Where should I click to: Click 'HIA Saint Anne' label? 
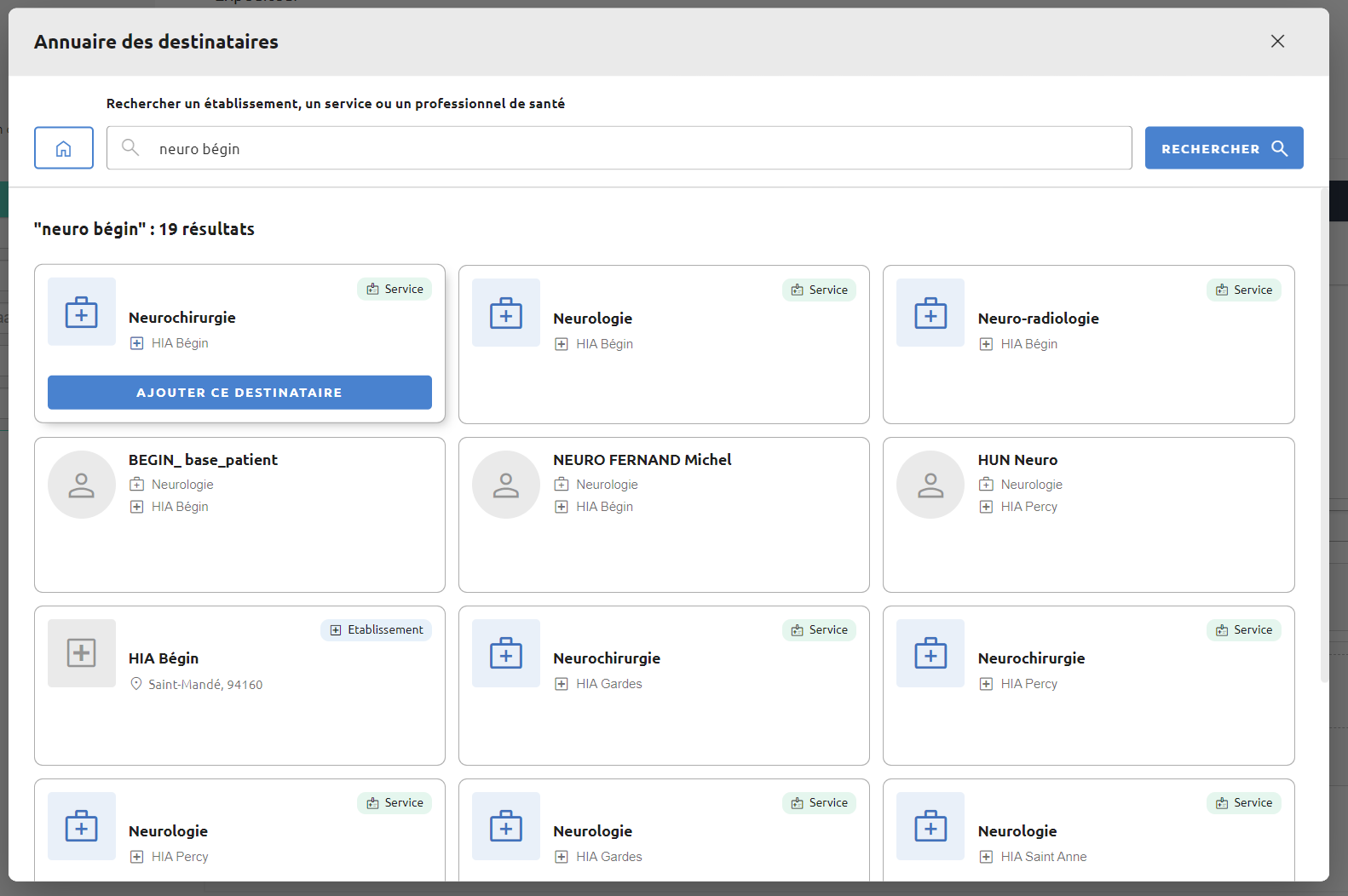(1044, 857)
